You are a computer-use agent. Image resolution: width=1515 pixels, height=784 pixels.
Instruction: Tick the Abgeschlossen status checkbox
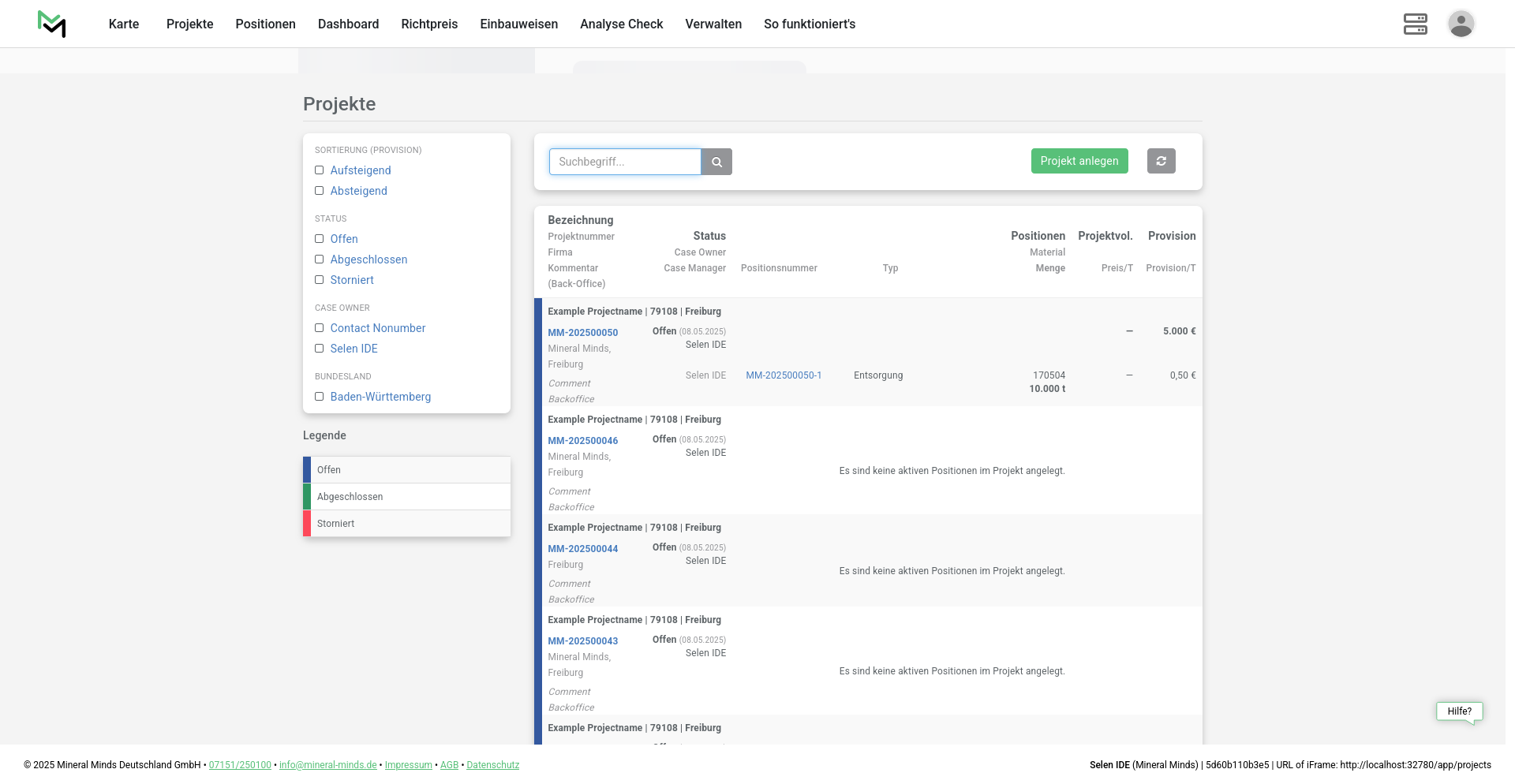click(320, 259)
